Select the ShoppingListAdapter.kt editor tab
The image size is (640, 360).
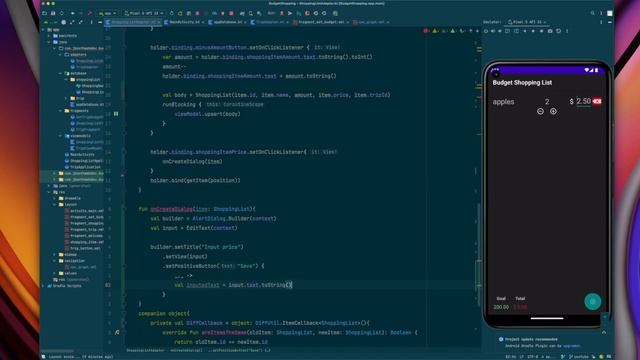coord(133,22)
